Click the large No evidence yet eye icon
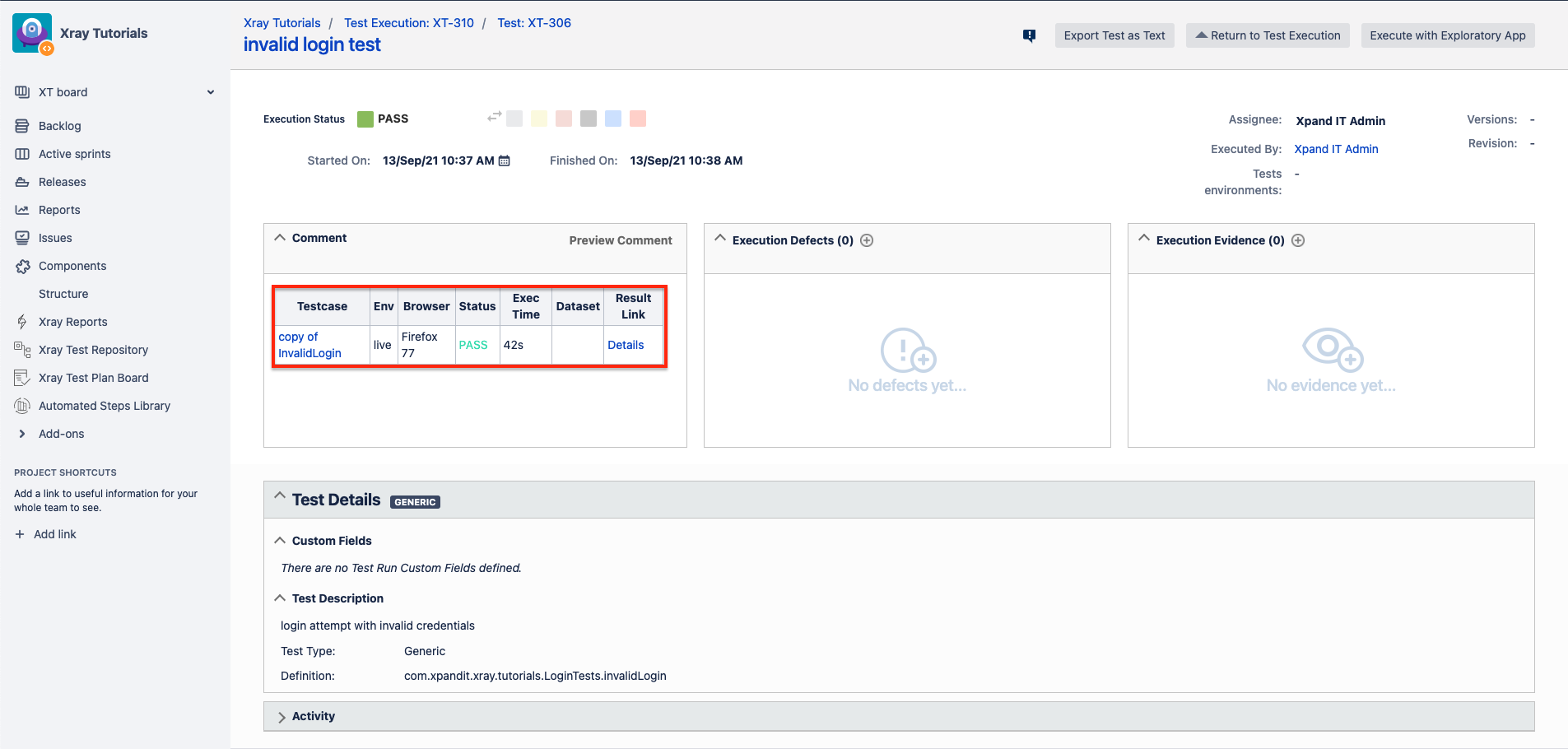This screenshot has width=1568, height=749. (1333, 350)
